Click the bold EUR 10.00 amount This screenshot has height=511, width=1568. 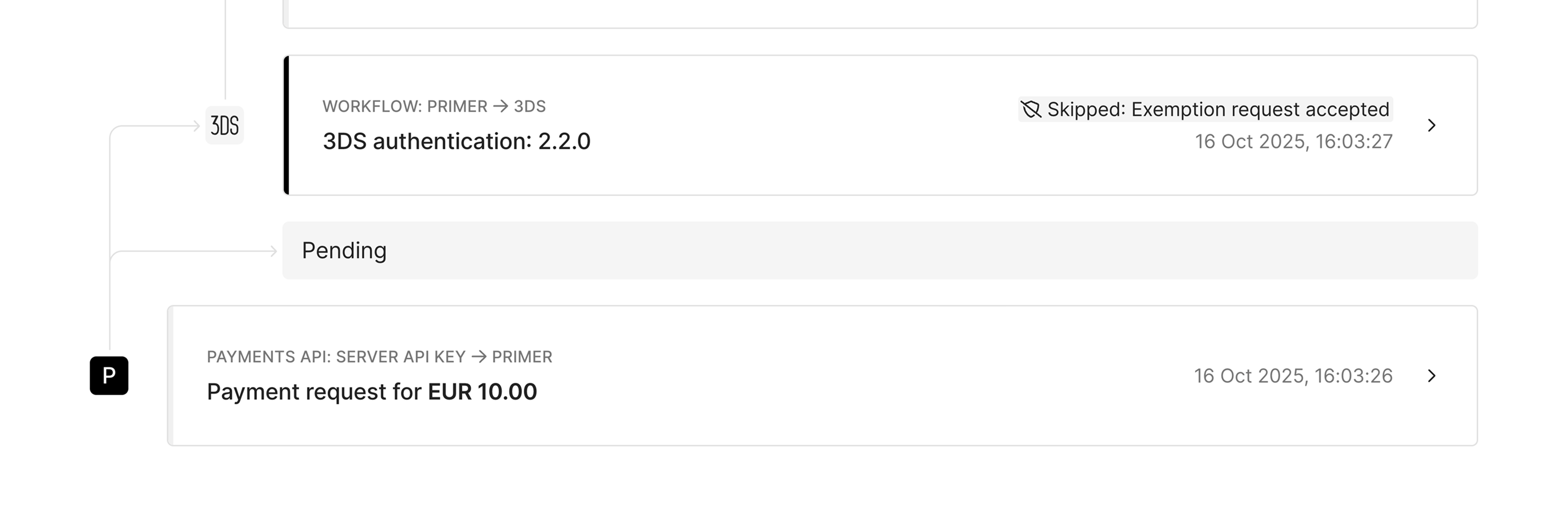pyautogui.click(x=482, y=392)
